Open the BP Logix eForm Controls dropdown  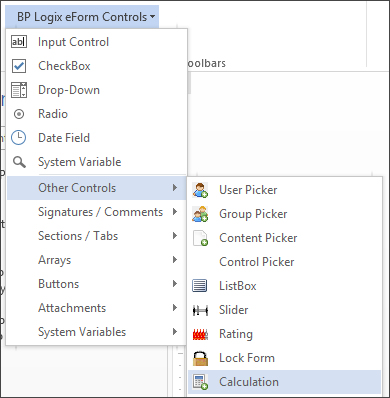click(82, 17)
